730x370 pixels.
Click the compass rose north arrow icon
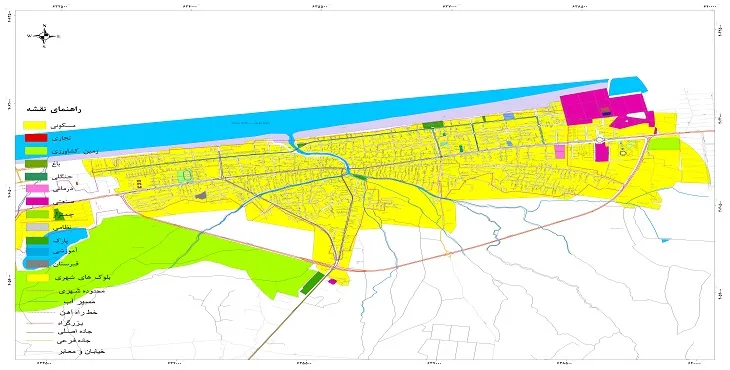click(x=45, y=36)
